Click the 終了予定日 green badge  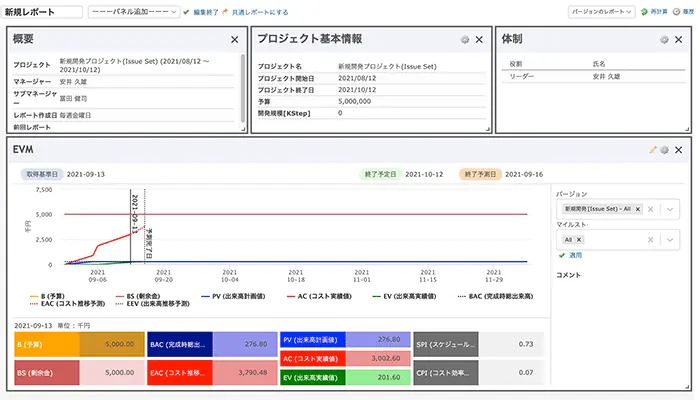coord(380,174)
